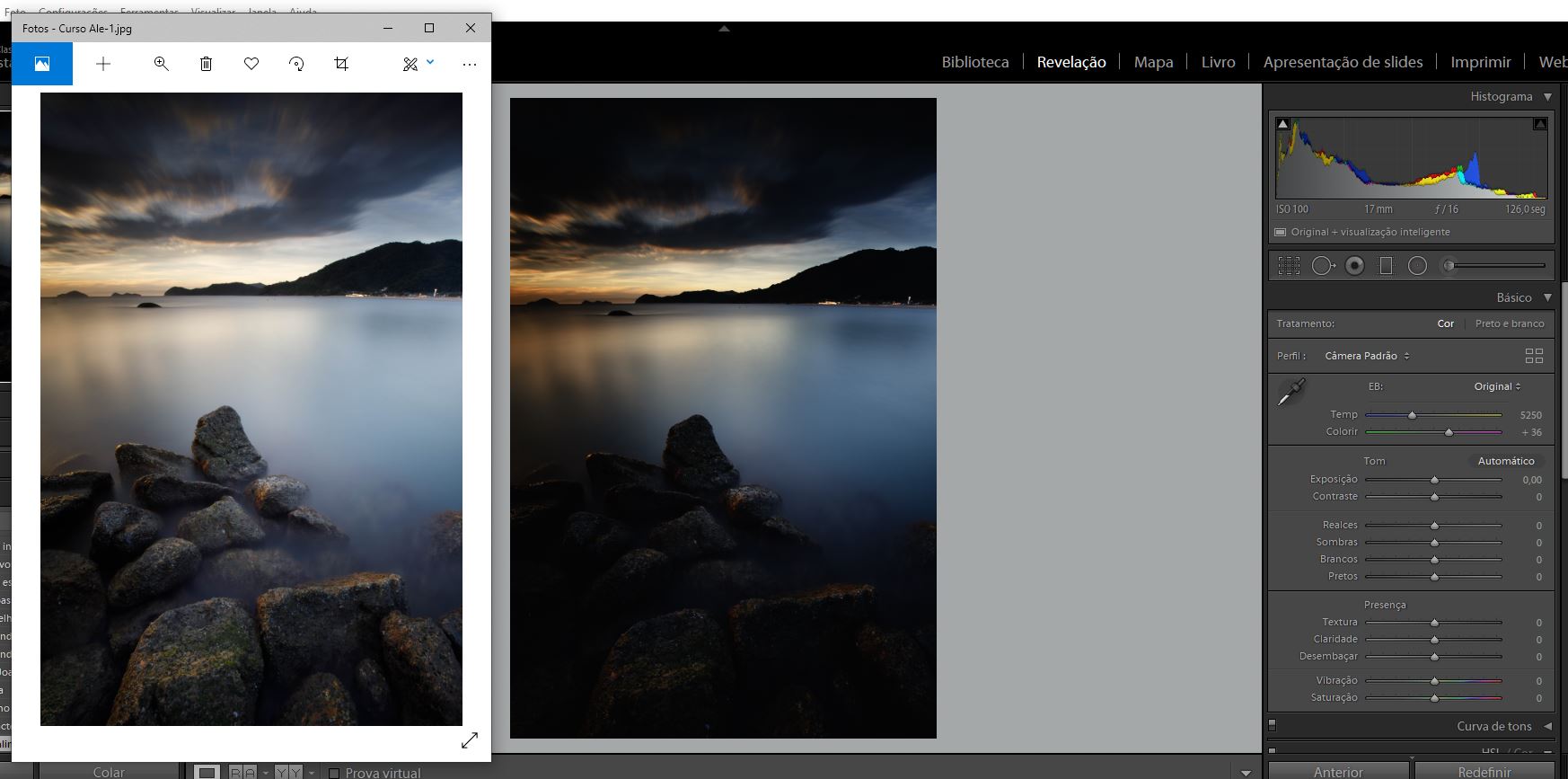1568x779 pixels.
Task: Click the Contraste slider handle
Action: coord(1434,497)
